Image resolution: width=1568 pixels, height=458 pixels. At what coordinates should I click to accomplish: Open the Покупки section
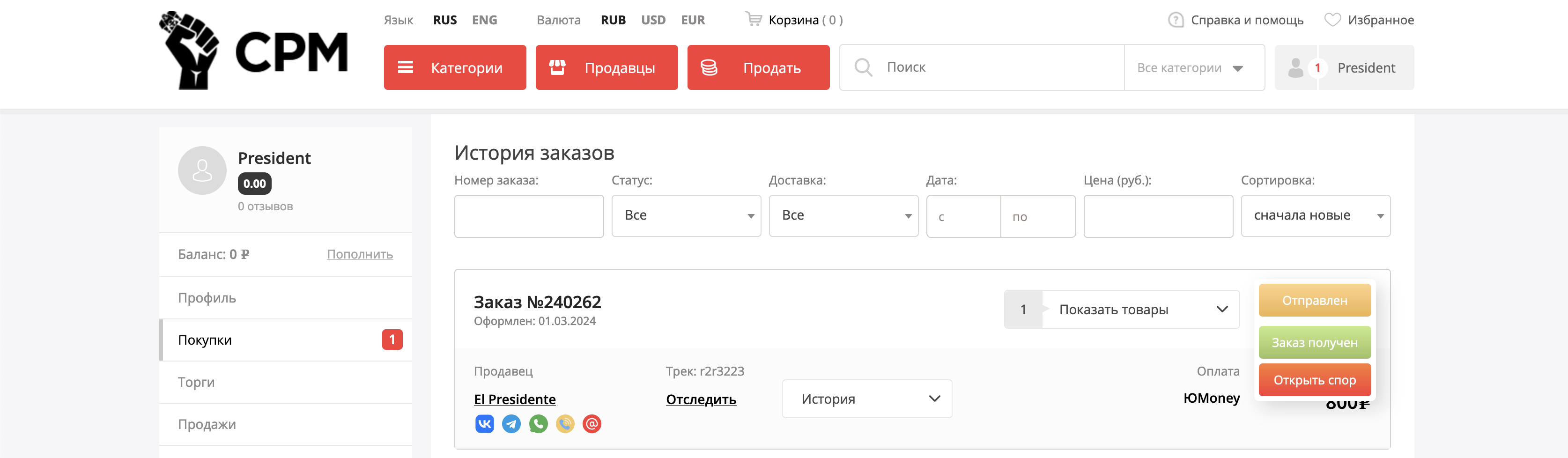point(286,340)
